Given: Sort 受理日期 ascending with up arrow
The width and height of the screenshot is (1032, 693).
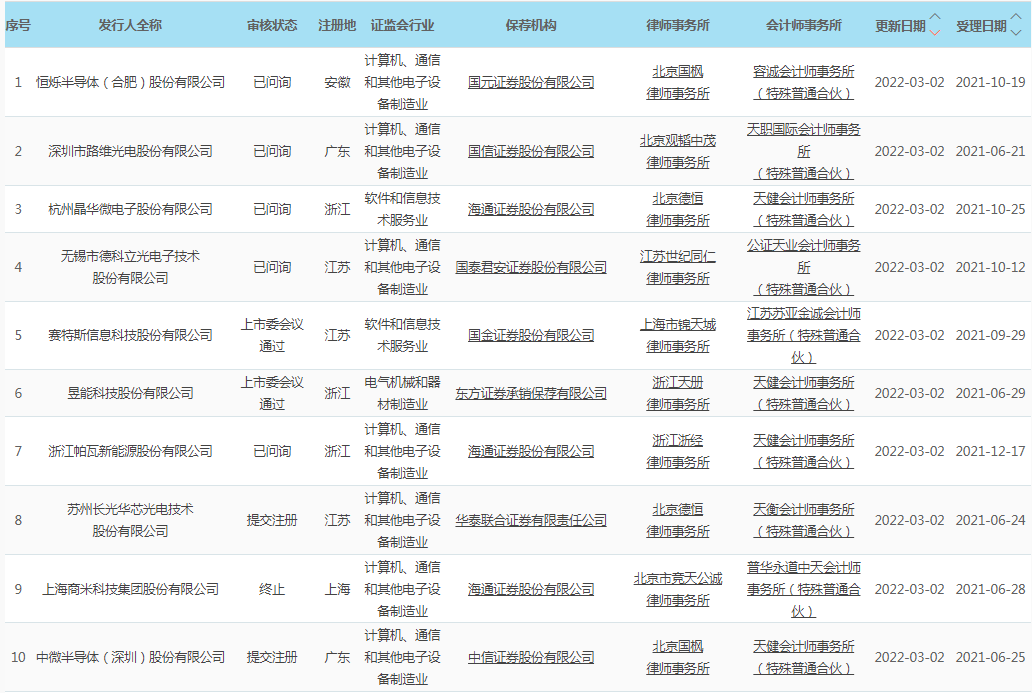Looking at the screenshot, I should click(1017, 18).
